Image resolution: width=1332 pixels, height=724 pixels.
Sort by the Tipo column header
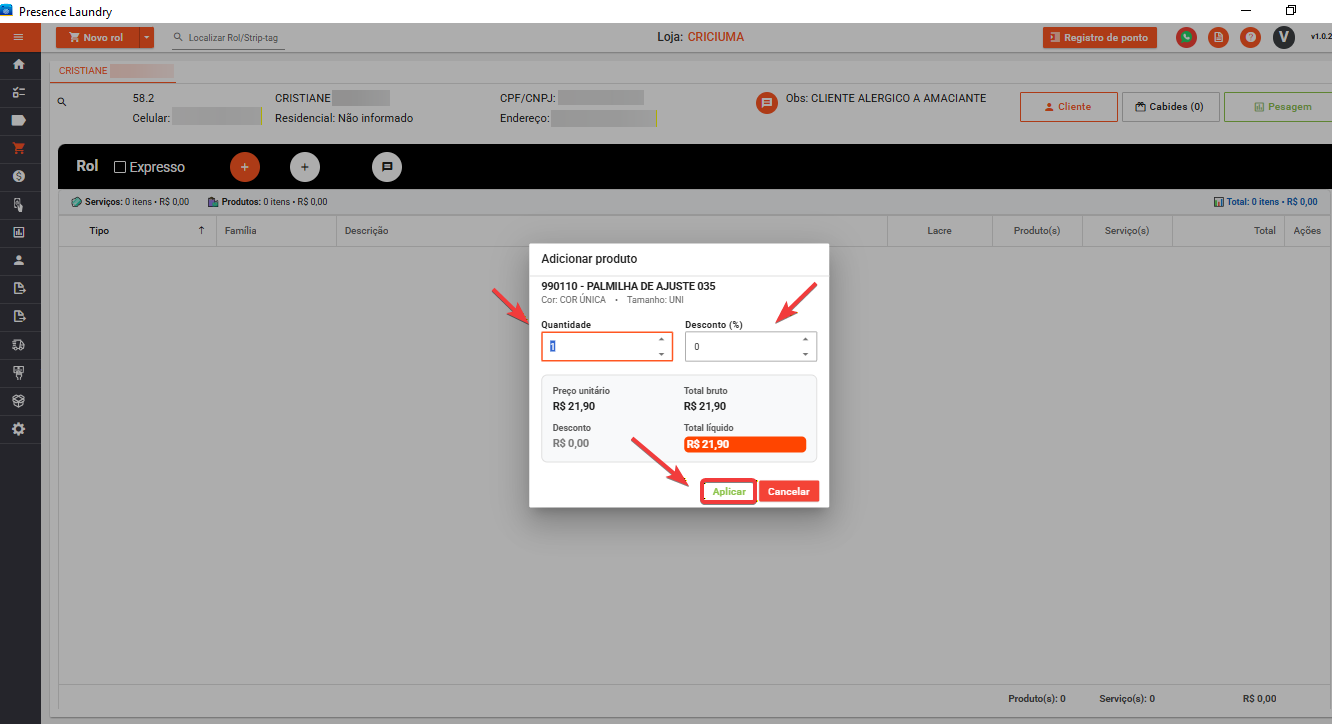[x=100, y=231]
